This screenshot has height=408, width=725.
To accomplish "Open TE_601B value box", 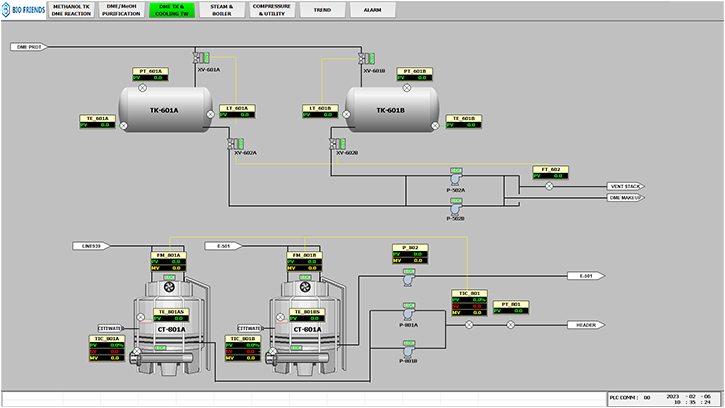I will pyautogui.click(x=463, y=122).
